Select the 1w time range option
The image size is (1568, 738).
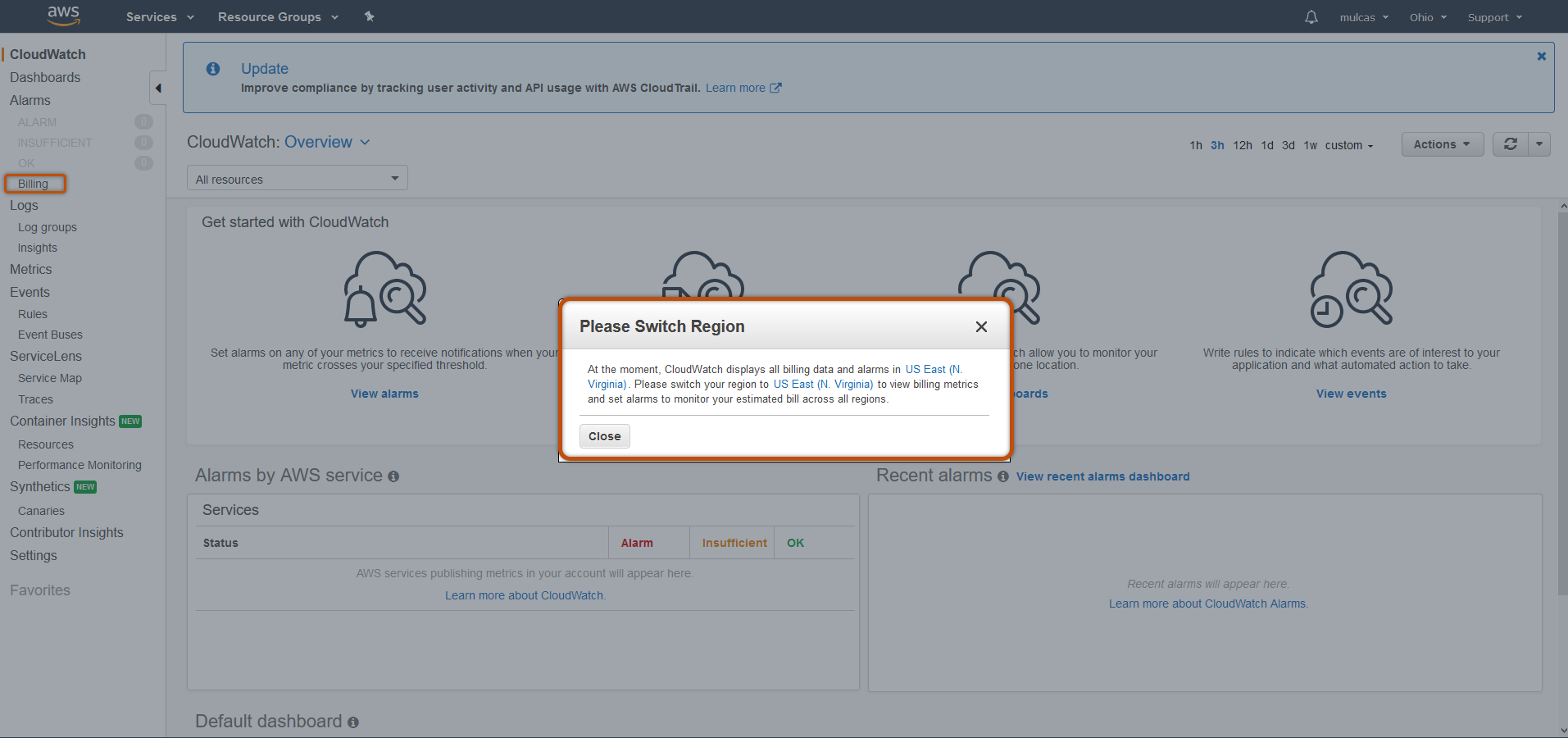1310,145
